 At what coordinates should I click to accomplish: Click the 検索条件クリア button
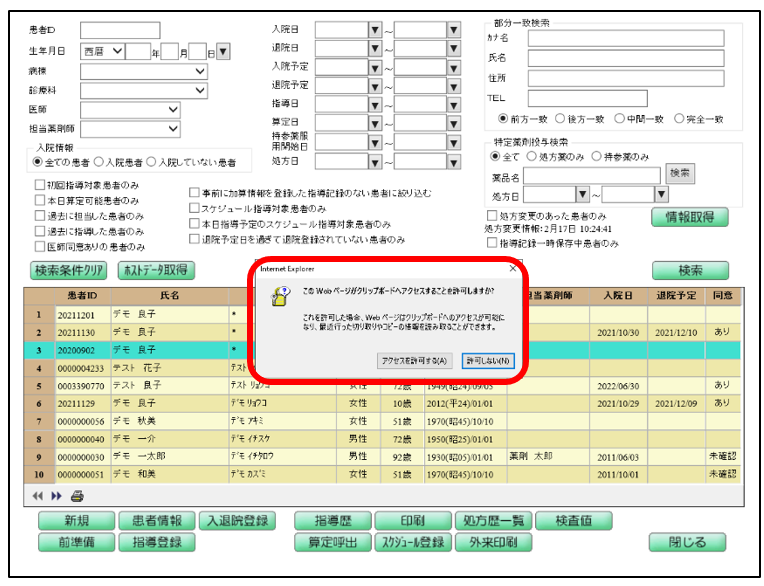(x=70, y=270)
